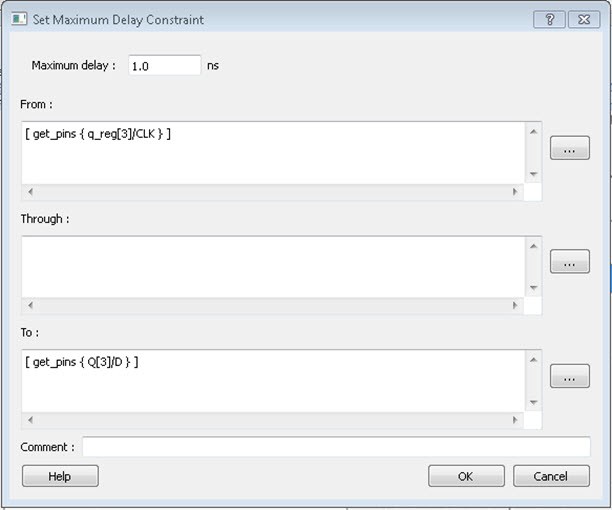The width and height of the screenshot is (612, 510).
Task: Confirm with the OK button
Action: pos(466,476)
